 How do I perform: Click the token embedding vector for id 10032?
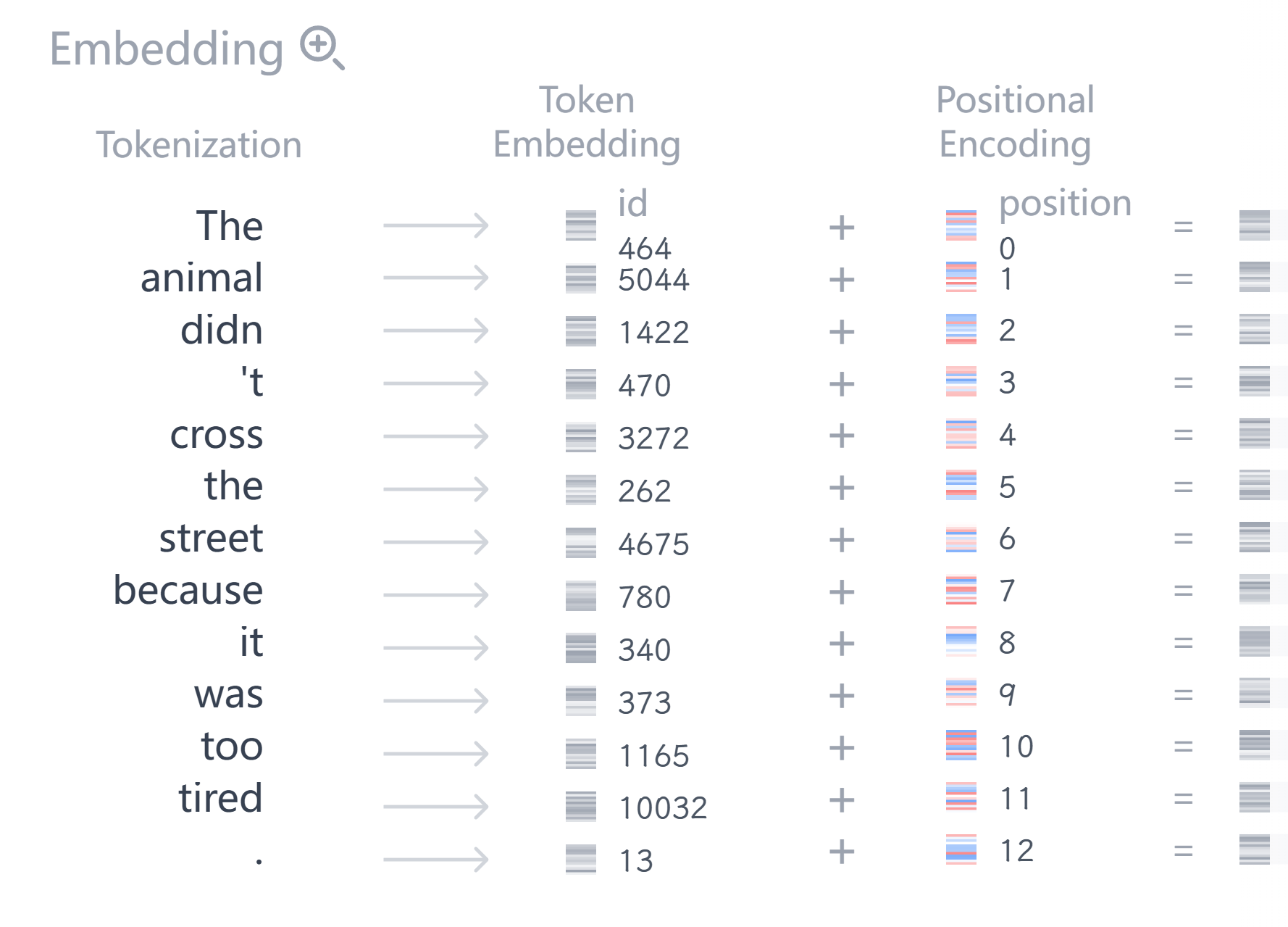coord(580,806)
